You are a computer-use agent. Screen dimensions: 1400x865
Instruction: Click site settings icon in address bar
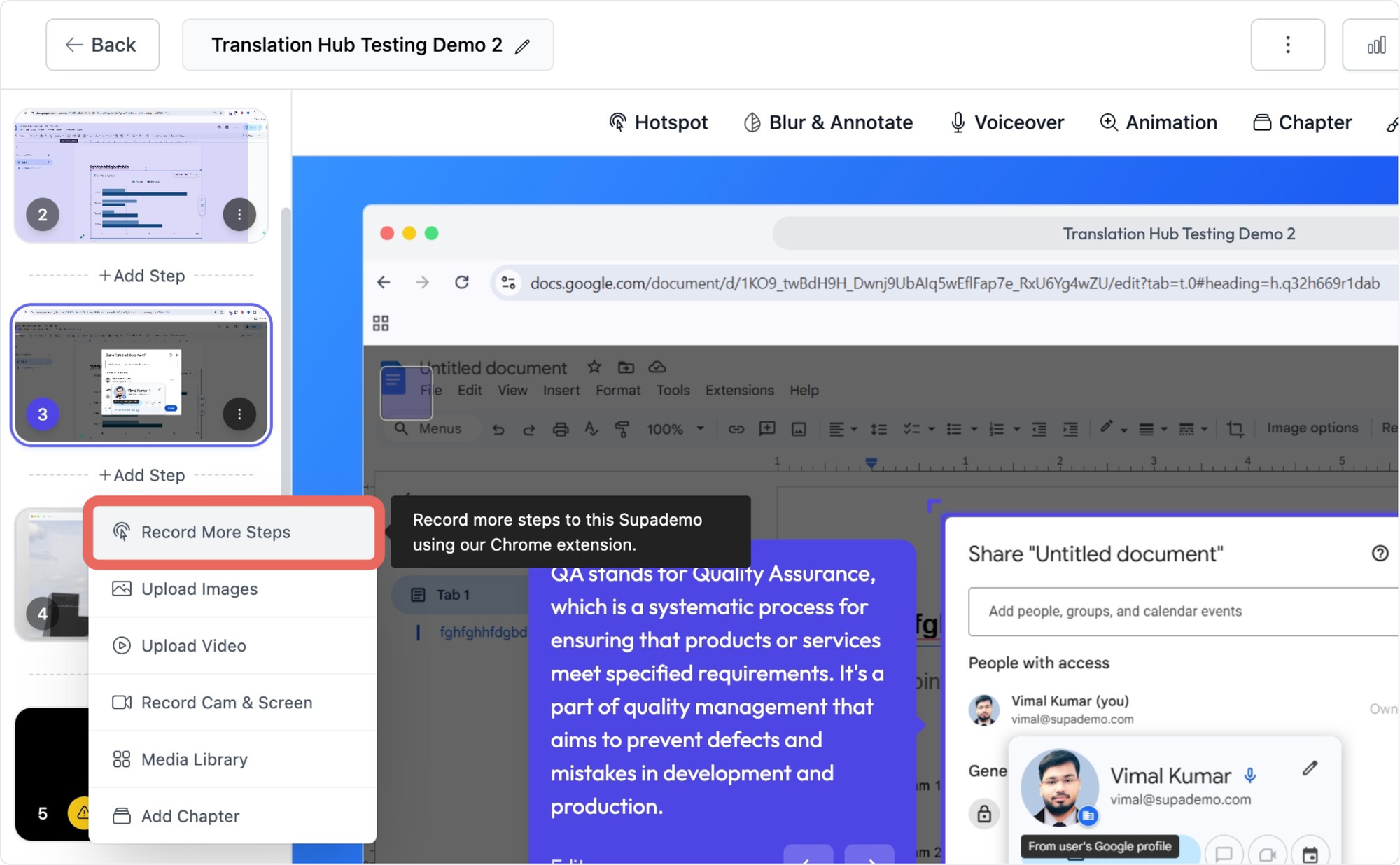tap(508, 283)
